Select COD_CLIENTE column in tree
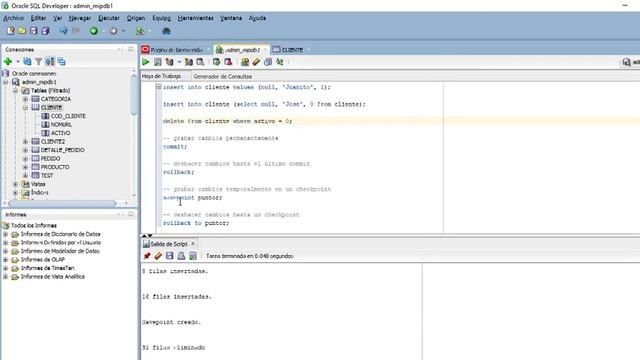Screen dimensions: 640x360 68,116
